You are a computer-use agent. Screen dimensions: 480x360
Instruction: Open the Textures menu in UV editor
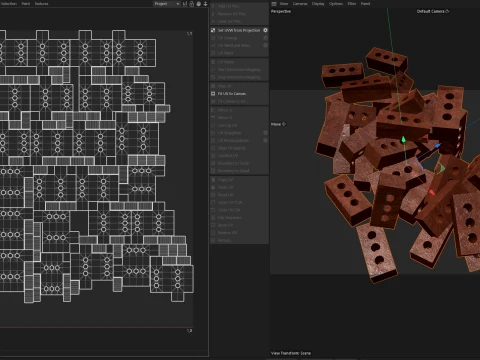click(41, 4)
